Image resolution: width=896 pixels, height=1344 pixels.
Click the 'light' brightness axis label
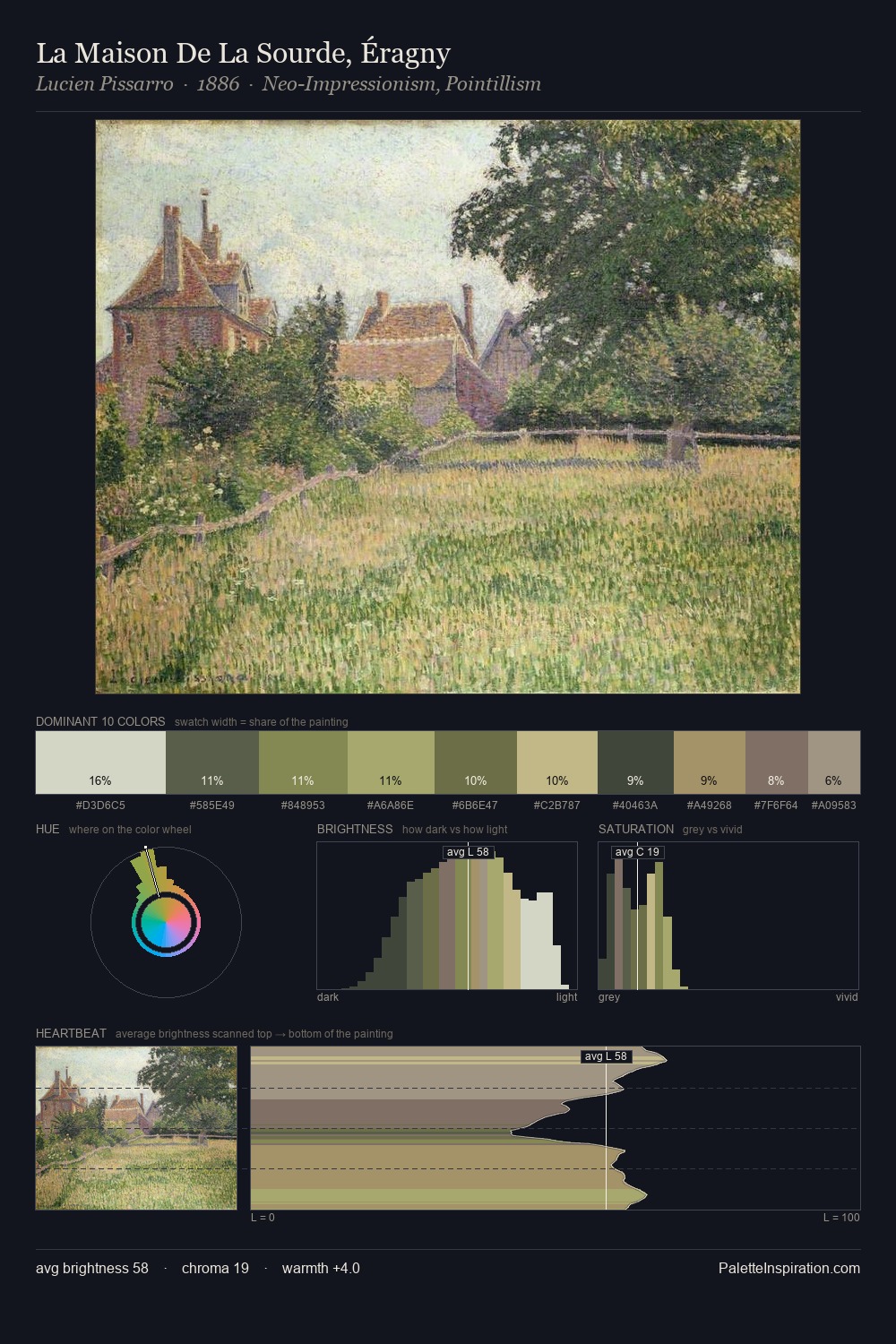(566, 997)
